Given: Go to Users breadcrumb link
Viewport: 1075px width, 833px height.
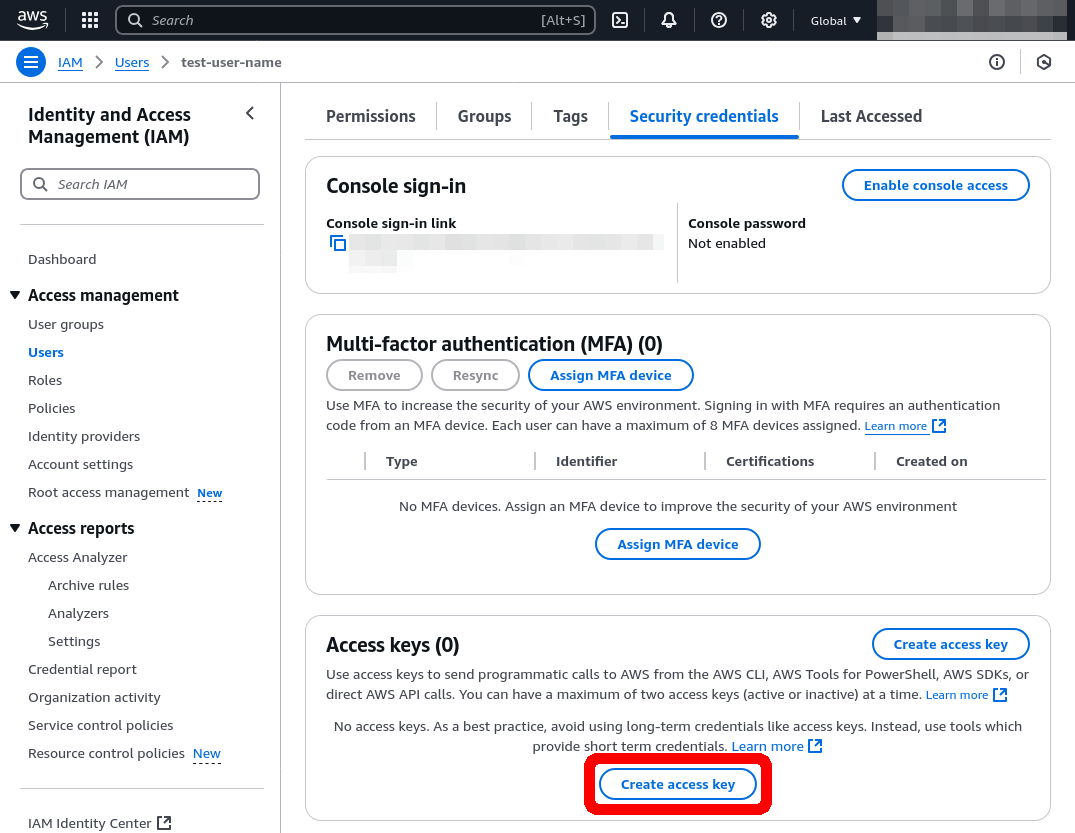Looking at the screenshot, I should (132, 62).
